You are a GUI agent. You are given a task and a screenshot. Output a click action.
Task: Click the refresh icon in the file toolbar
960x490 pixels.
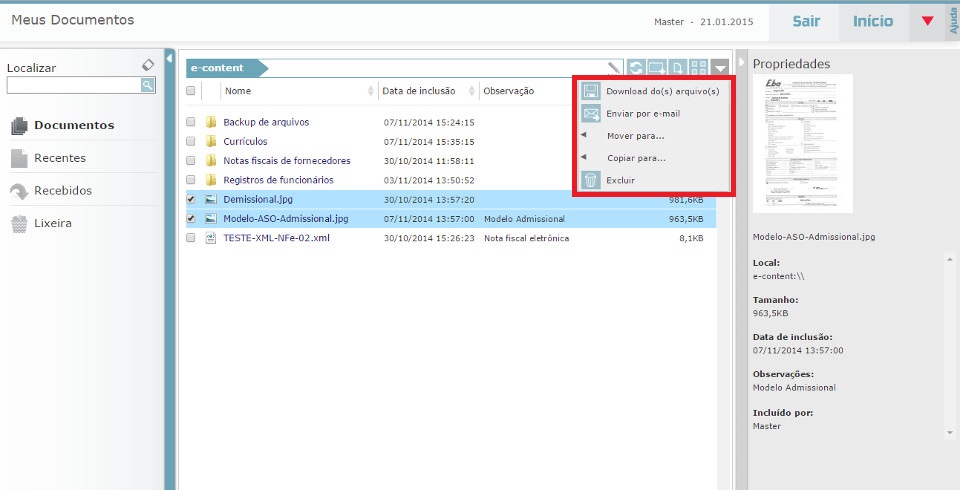(636, 68)
